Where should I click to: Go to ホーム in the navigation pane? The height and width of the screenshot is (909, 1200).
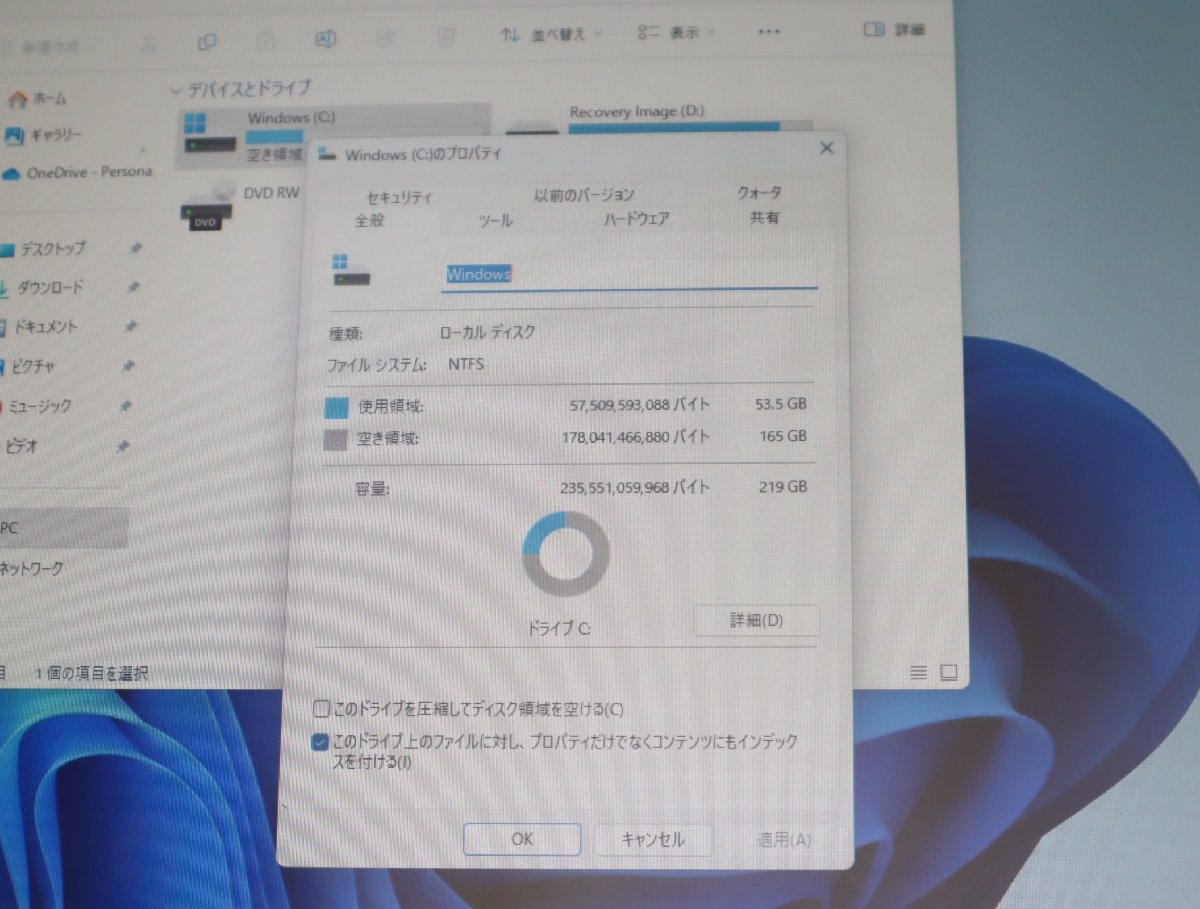[x=37, y=98]
